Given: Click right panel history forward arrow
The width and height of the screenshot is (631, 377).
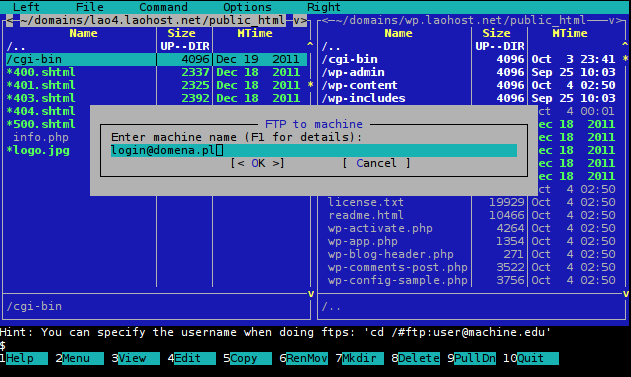Looking at the screenshot, I should pyautogui.click(x=619, y=20).
